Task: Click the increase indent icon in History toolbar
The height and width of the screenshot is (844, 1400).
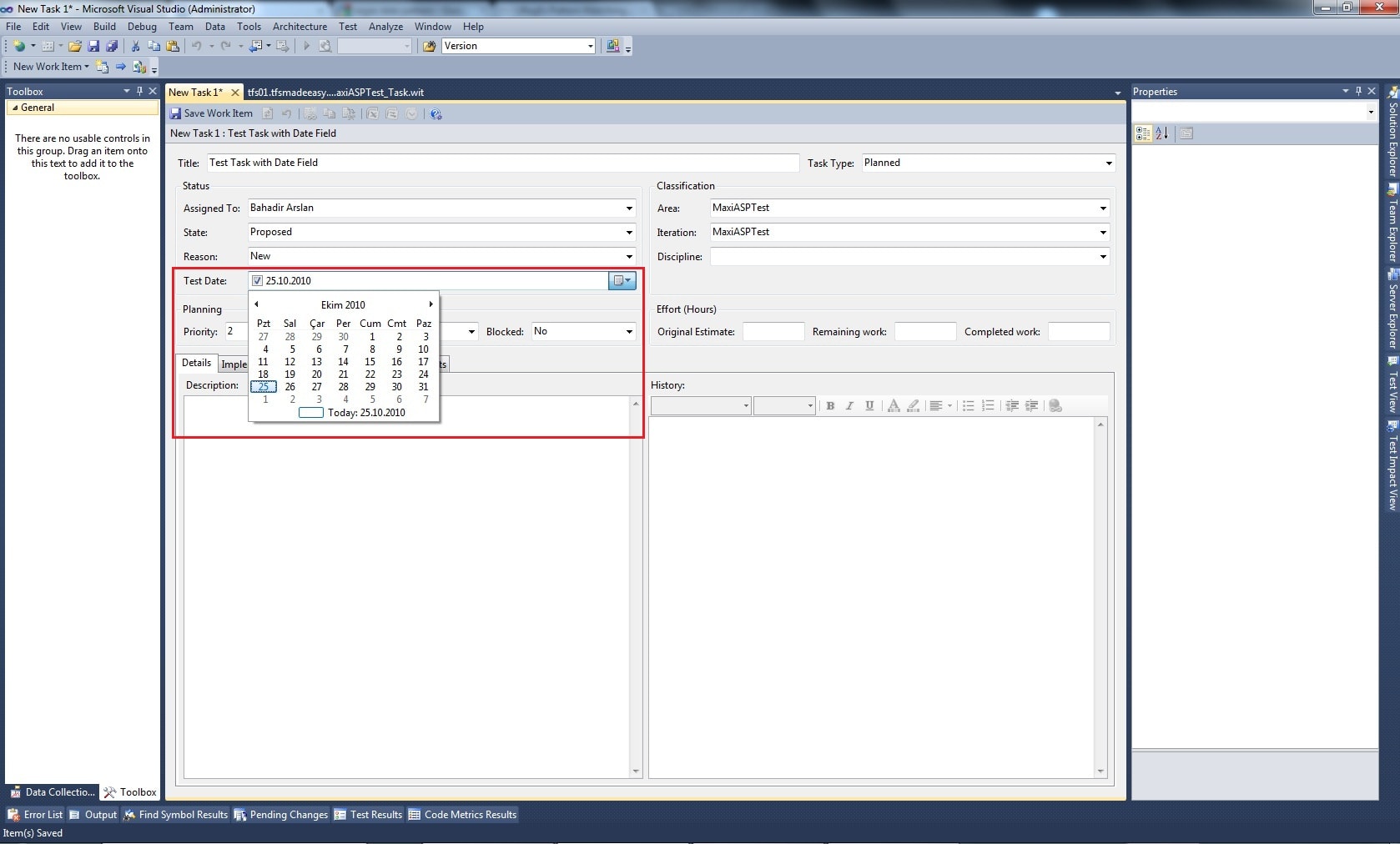Action: coord(1032,405)
